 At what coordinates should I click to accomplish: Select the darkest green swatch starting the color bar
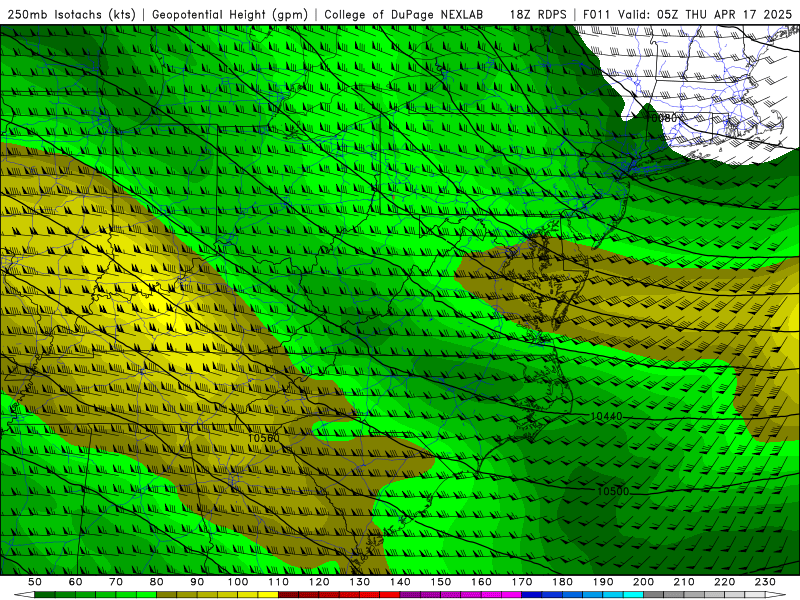[45, 595]
